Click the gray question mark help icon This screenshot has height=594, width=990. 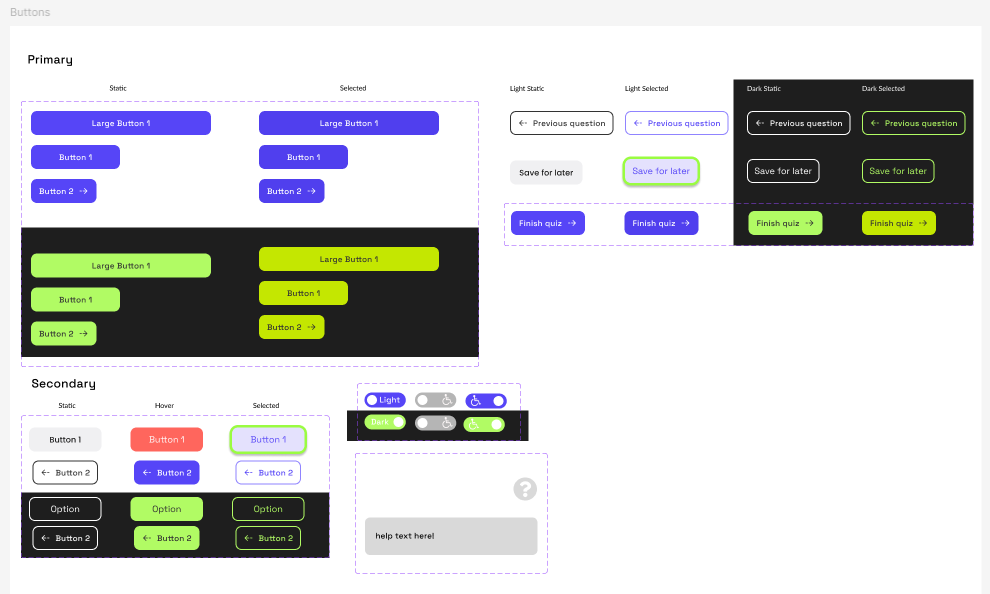tap(525, 489)
